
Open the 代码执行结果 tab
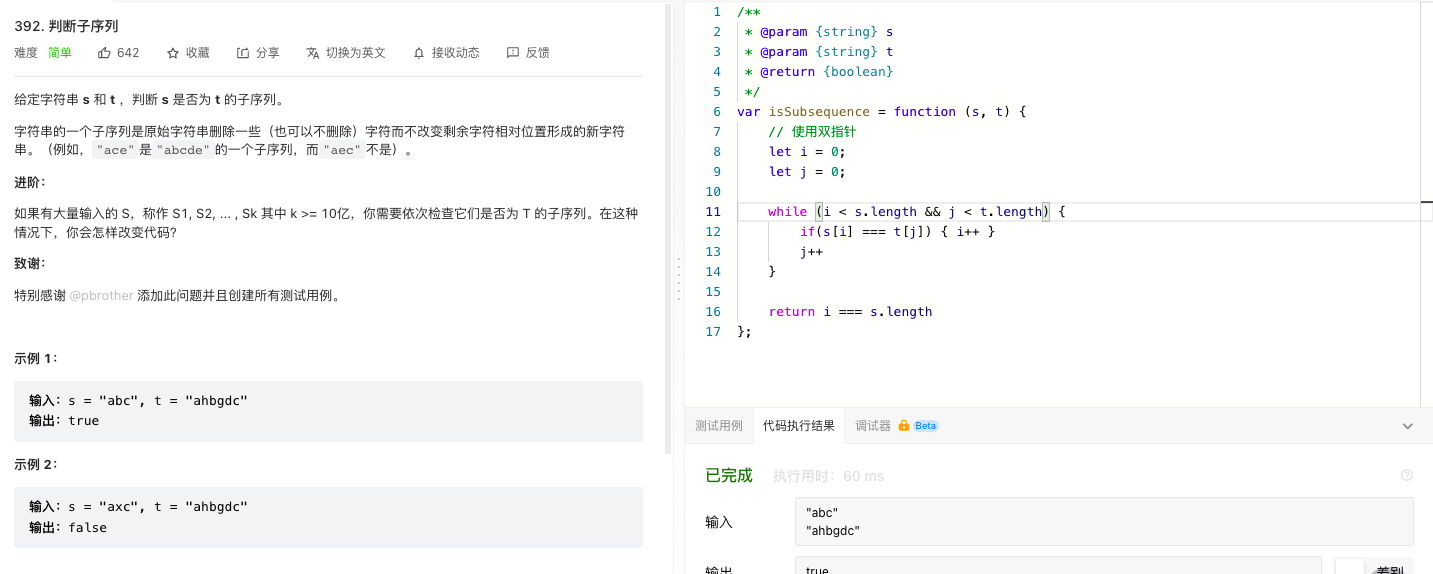click(799, 425)
